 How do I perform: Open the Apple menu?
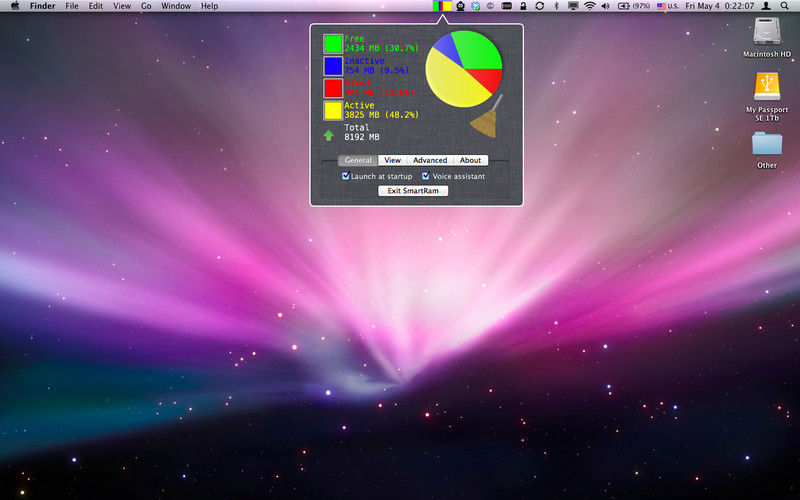[x=15, y=6]
